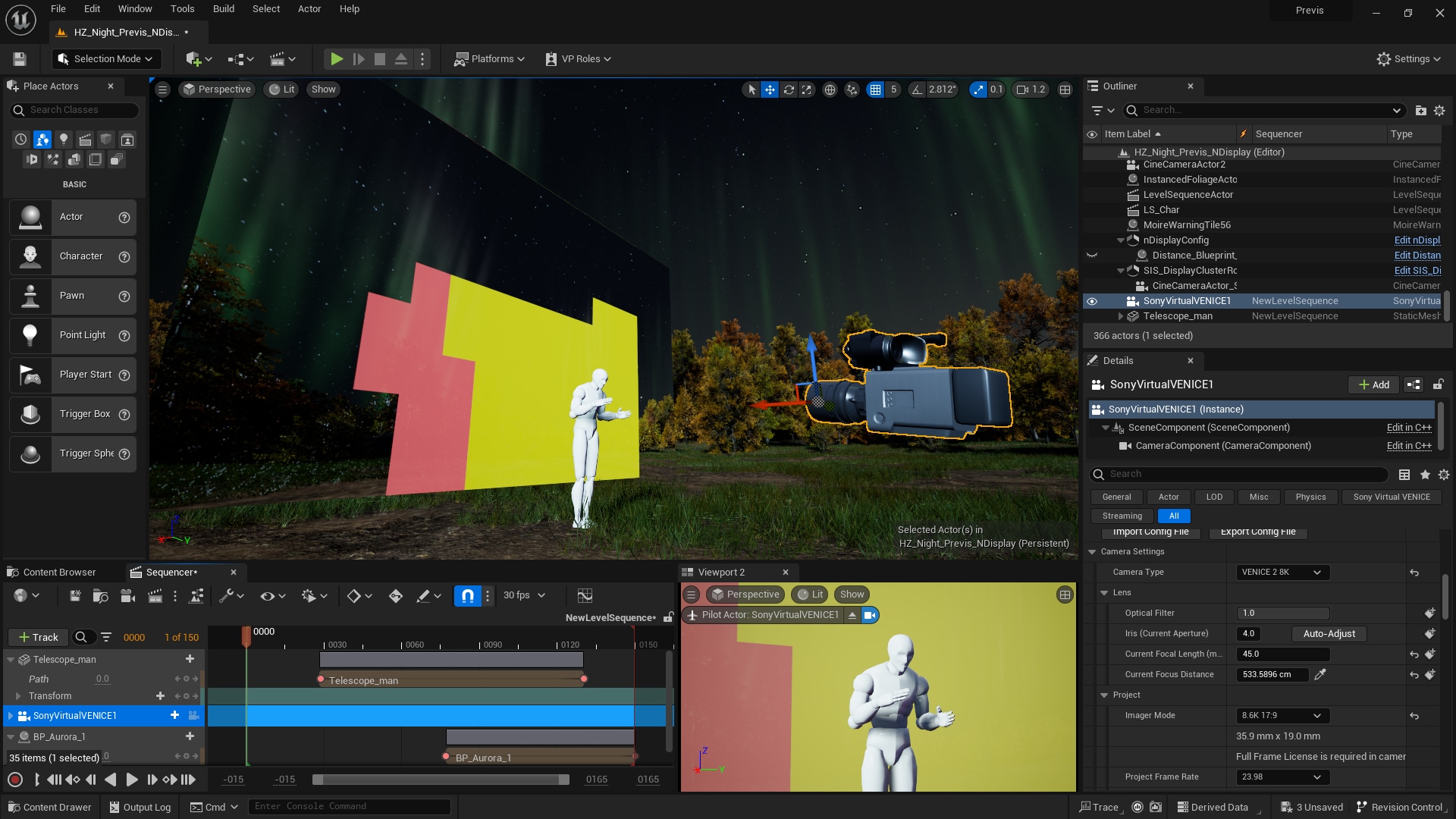Open the Render Movie clapperboard icon in Sequencer

(x=155, y=596)
